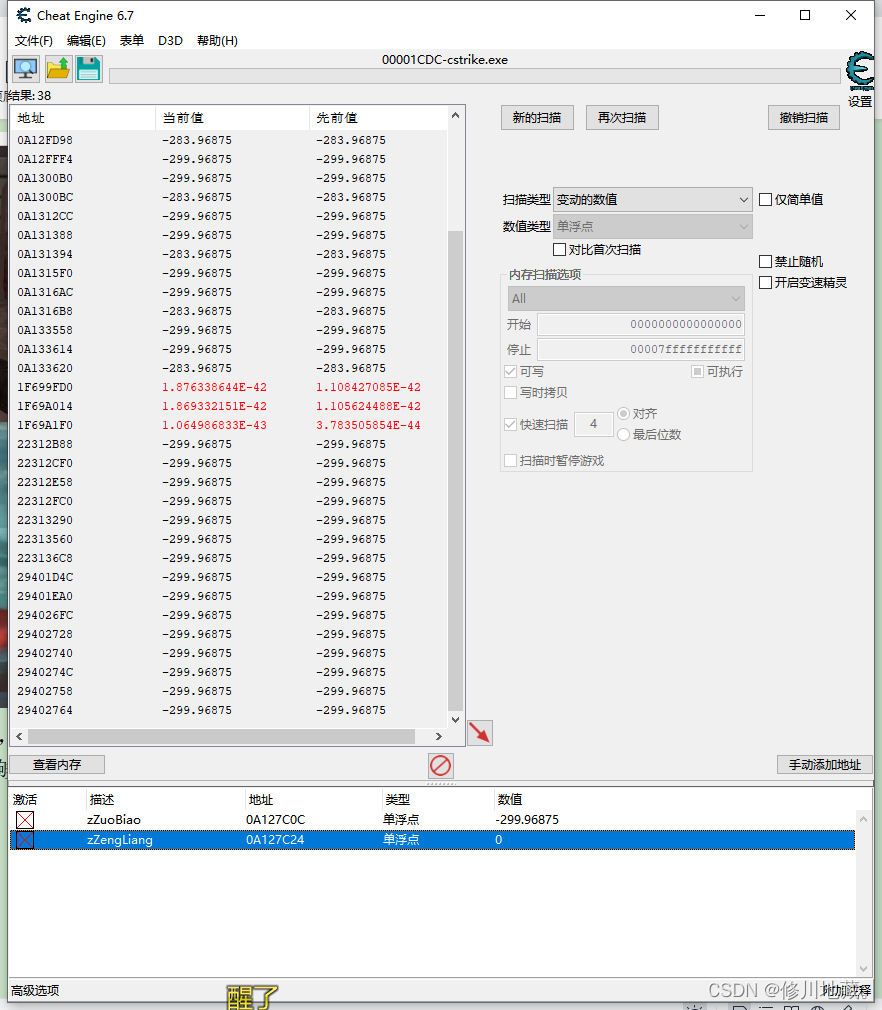This screenshot has width=882, height=1010.
Task: Click the 停止 stop address field
Action: pos(641,349)
